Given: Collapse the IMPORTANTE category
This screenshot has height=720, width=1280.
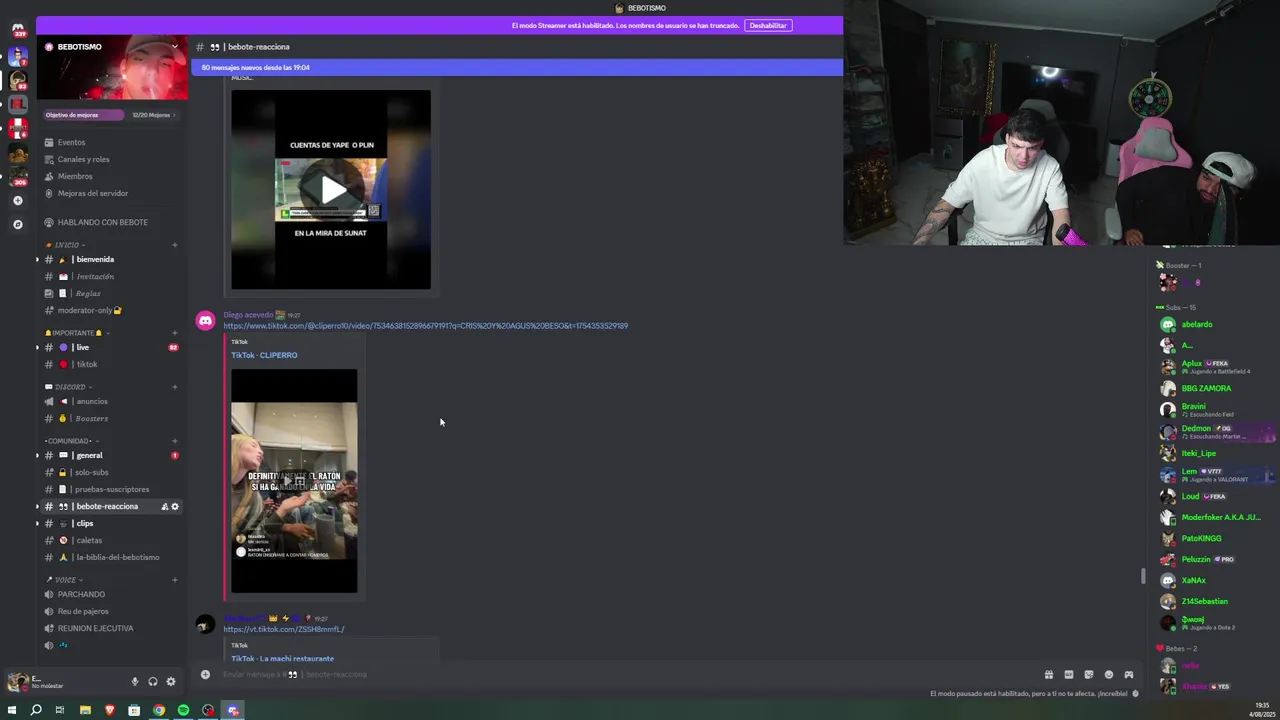Looking at the screenshot, I should pyautogui.click(x=76, y=333).
